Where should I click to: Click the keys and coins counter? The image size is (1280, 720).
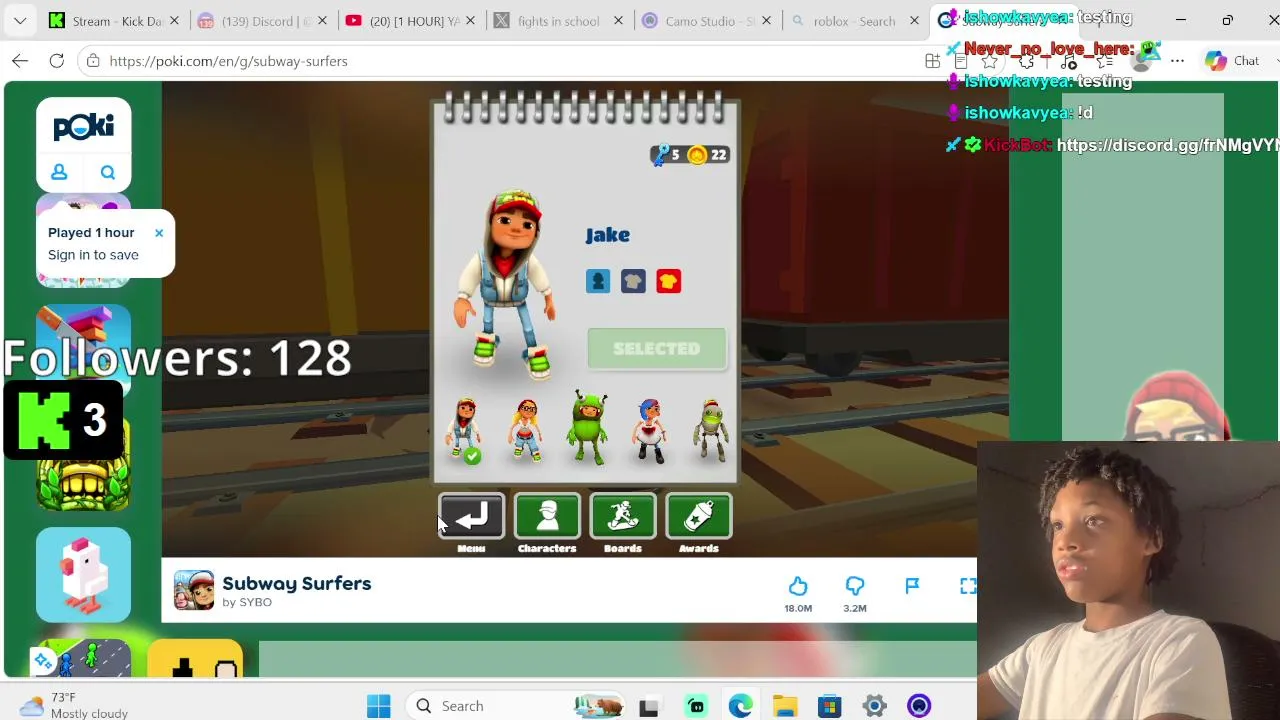coord(690,155)
